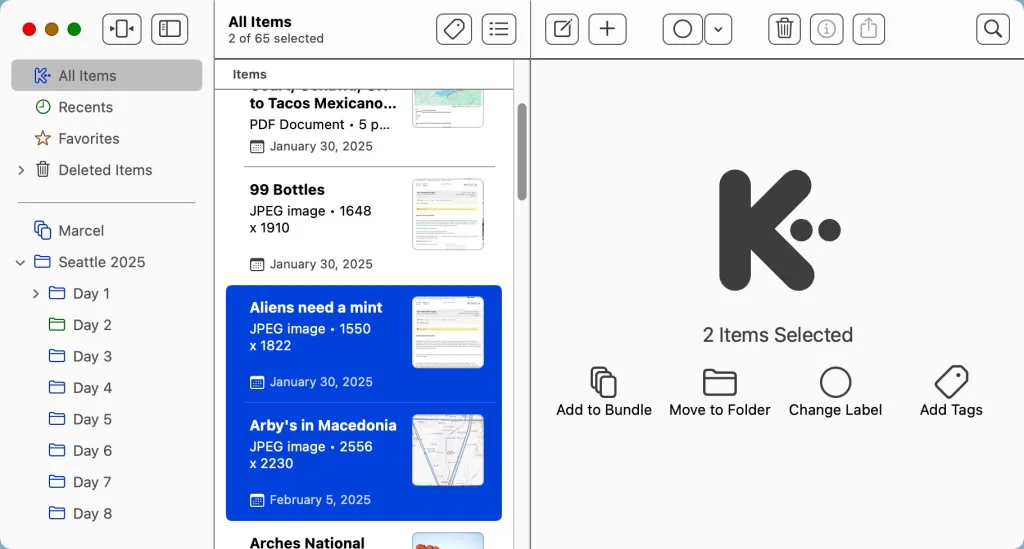This screenshot has width=1024, height=549.
Task: Click the search magnifier button
Action: [x=993, y=29]
